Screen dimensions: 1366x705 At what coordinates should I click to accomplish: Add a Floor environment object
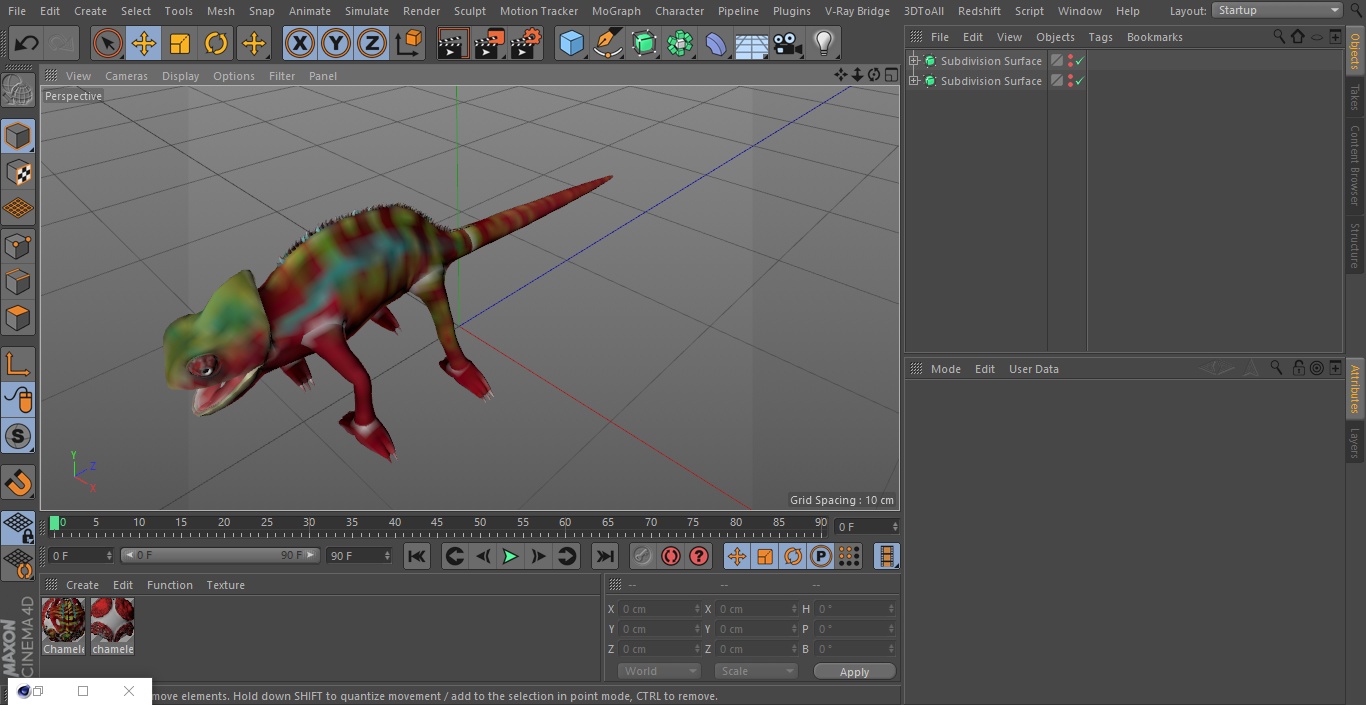click(x=752, y=43)
